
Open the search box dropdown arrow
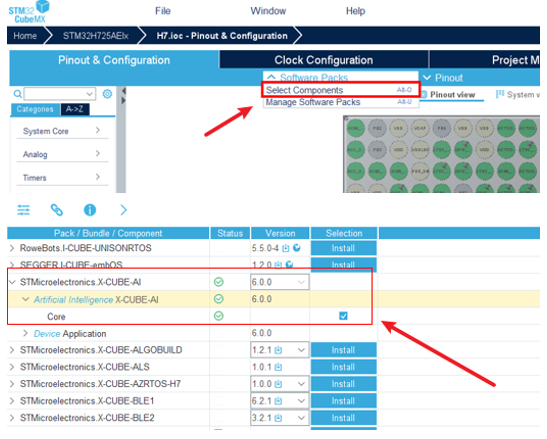(89, 94)
